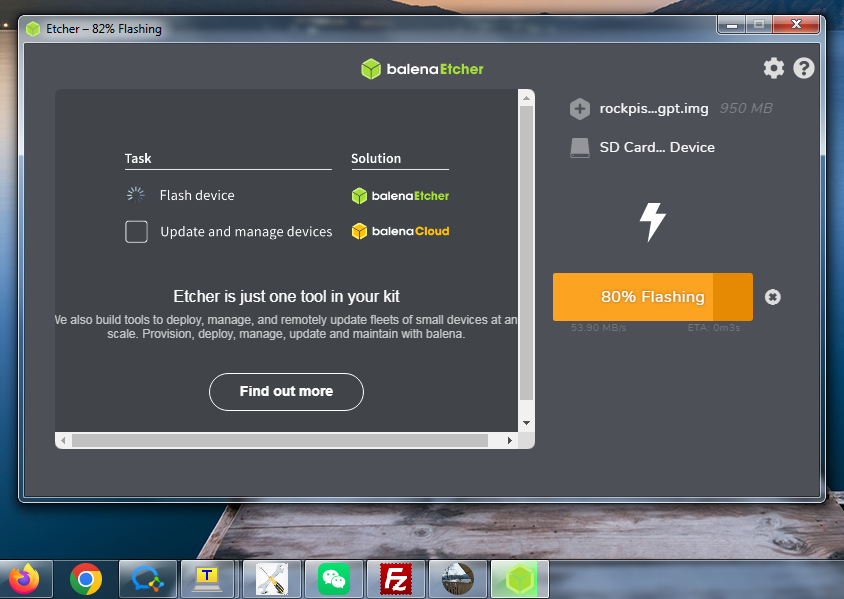Open Etcher settings gear icon
This screenshot has width=844, height=599.
pyautogui.click(x=773, y=68)
